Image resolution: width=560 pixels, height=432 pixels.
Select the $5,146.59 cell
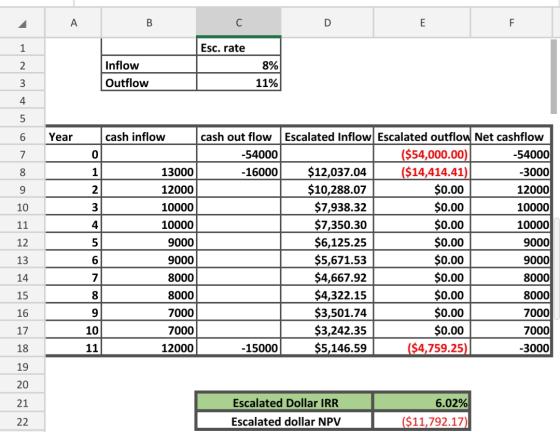327,348
